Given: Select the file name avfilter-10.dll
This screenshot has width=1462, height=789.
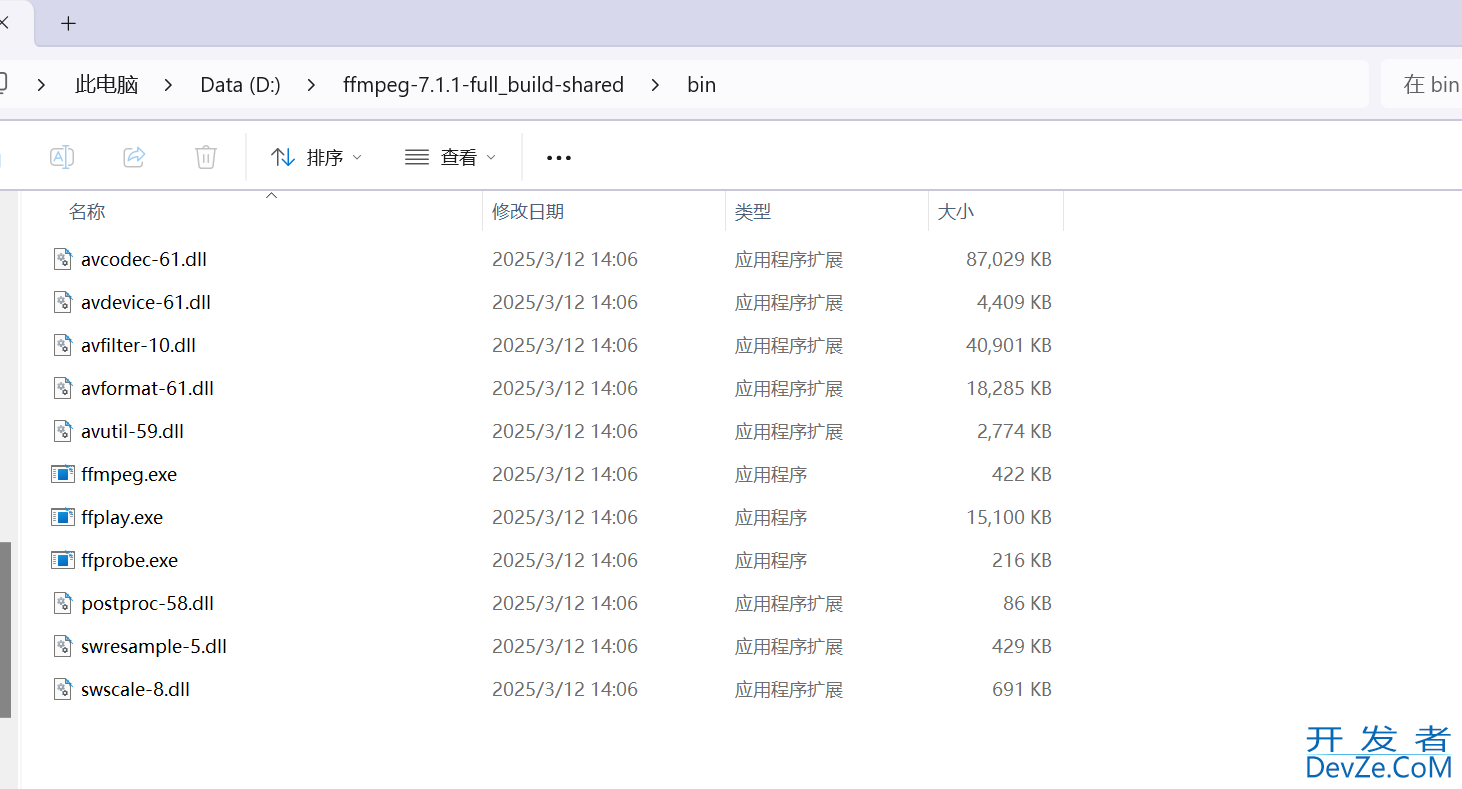Looking at the screenshot, I should click(x=138, y=345).
